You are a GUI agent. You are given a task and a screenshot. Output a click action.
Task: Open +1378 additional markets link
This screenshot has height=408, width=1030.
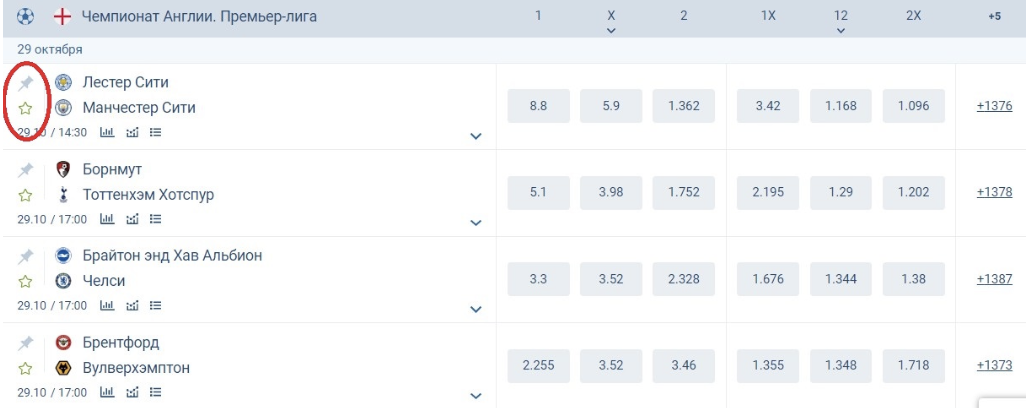pos(995,193)
